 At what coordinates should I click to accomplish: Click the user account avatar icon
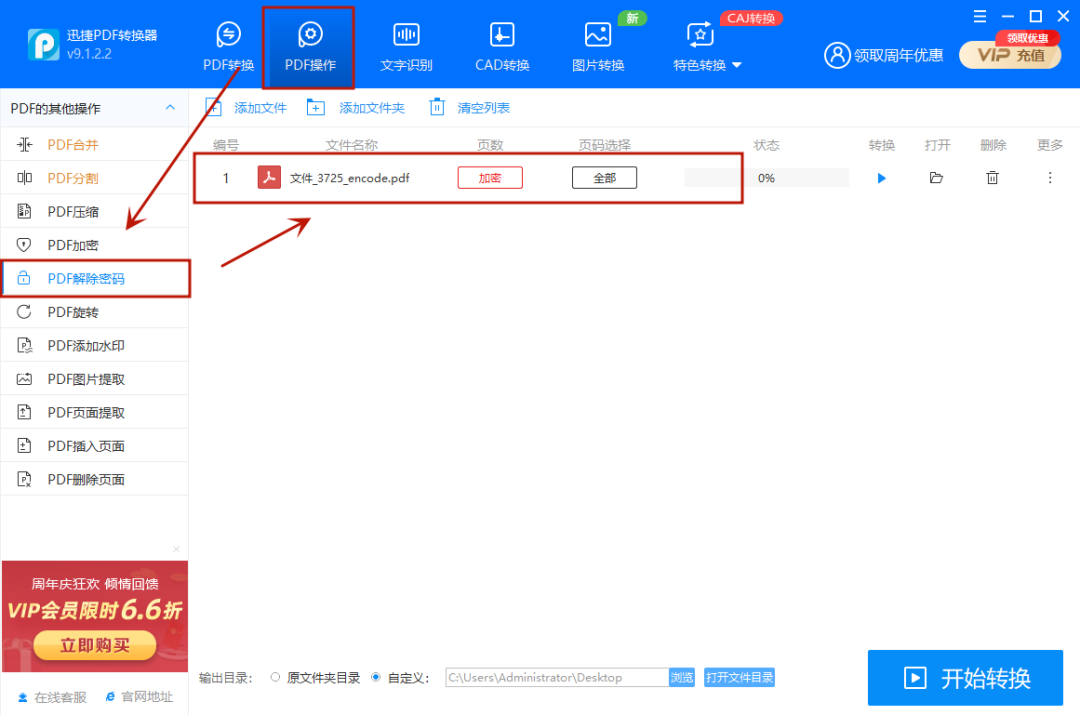point(837,55)
